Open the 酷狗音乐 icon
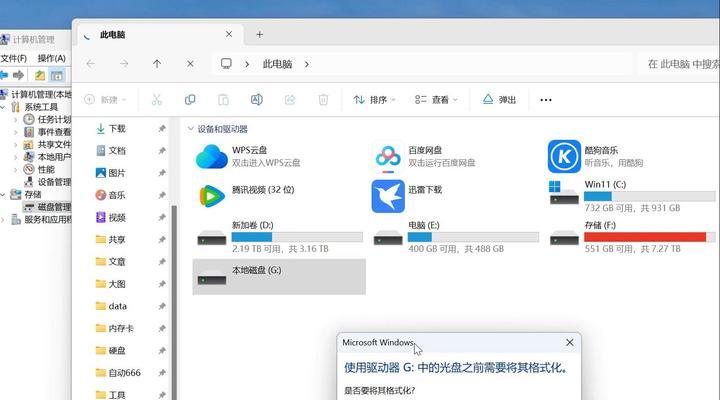 pos(564,157)
